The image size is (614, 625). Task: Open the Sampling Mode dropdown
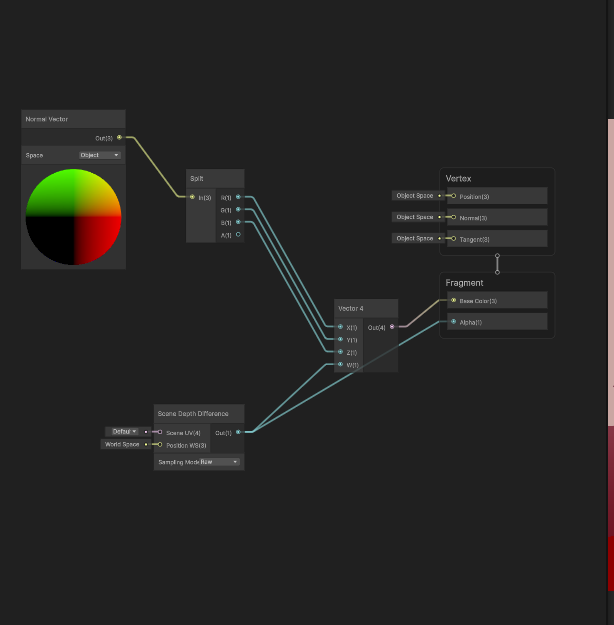pyautogui.click(x=219, y=462)
